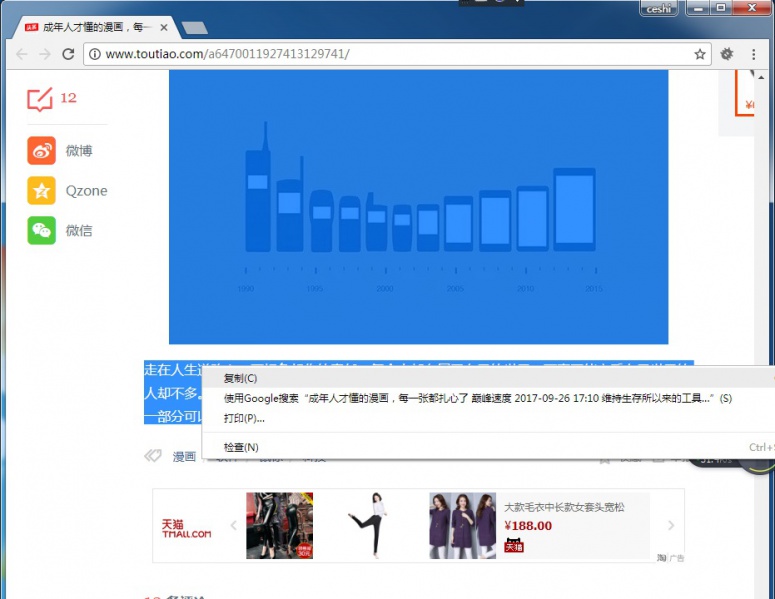775x599 pixels.
Task: Show next Tmall ad item arrow
Action: tap(671, 525)
